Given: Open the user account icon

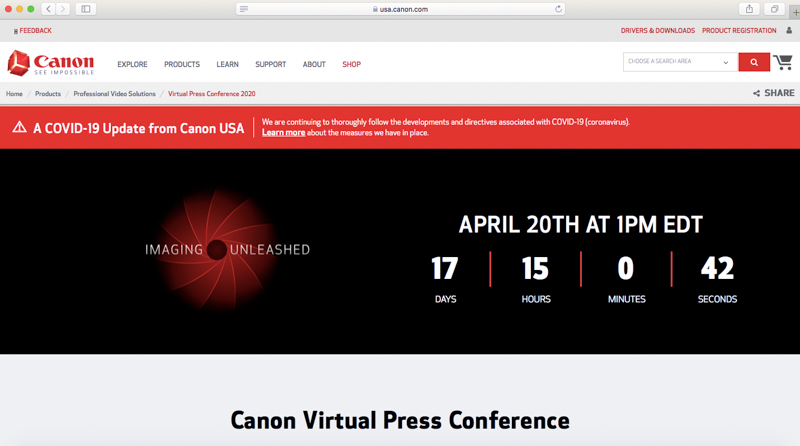Looking at the screenshot, I should click(789, 31).
